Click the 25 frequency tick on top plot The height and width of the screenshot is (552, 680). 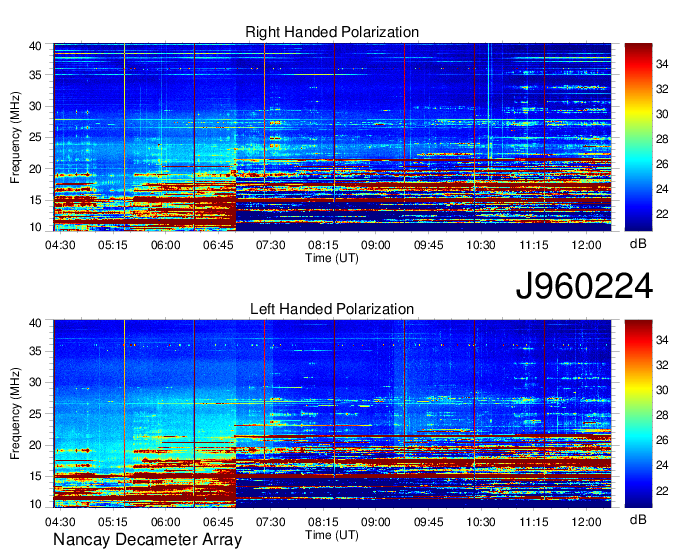pyautogui.click(x=35, y=137)
